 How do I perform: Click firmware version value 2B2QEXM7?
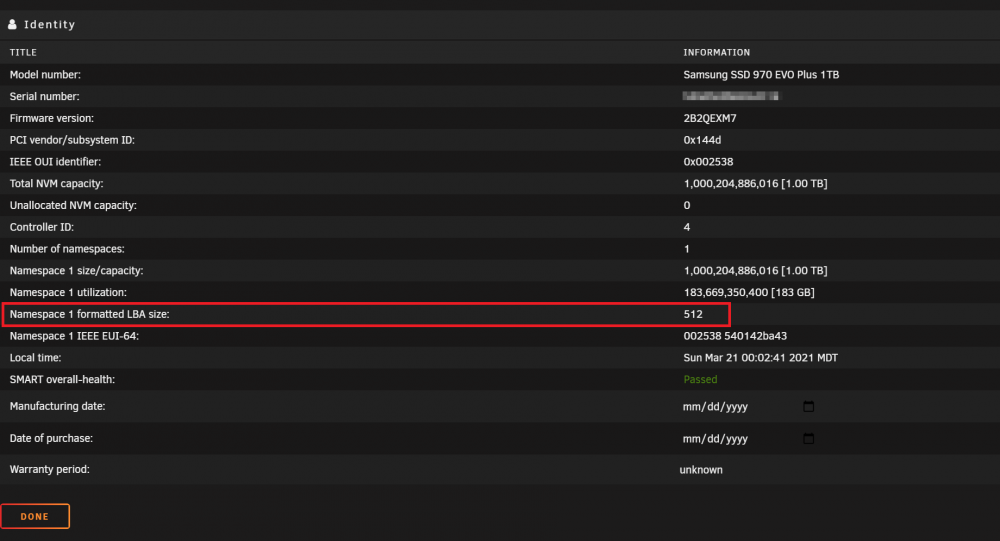pos(710,118)
